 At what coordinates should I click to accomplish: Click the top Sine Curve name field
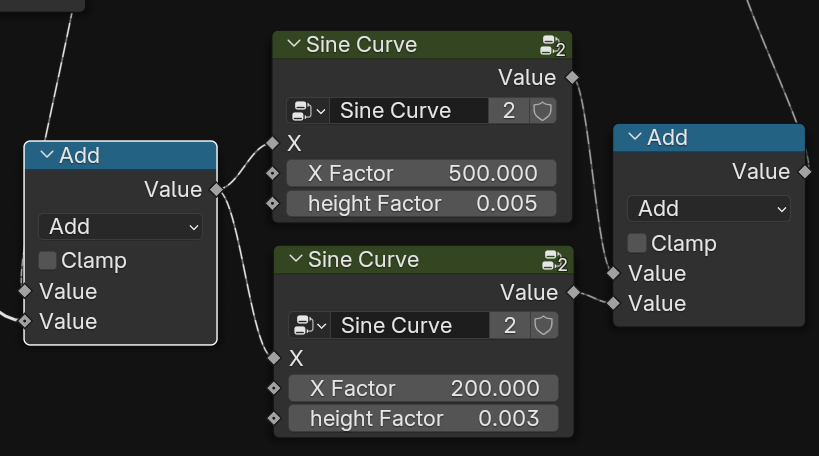click(x=409, y=111)
